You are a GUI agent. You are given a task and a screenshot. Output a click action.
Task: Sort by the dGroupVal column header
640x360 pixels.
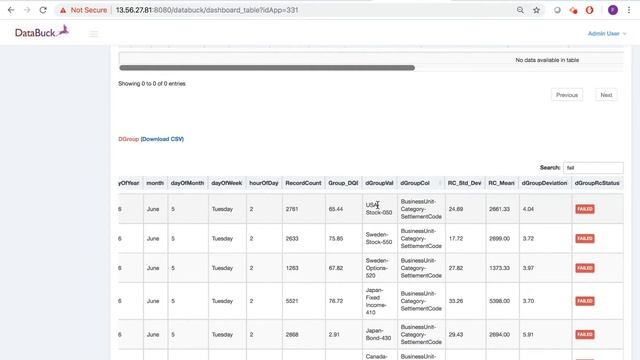pyautogui.click(x=379, y=183)
